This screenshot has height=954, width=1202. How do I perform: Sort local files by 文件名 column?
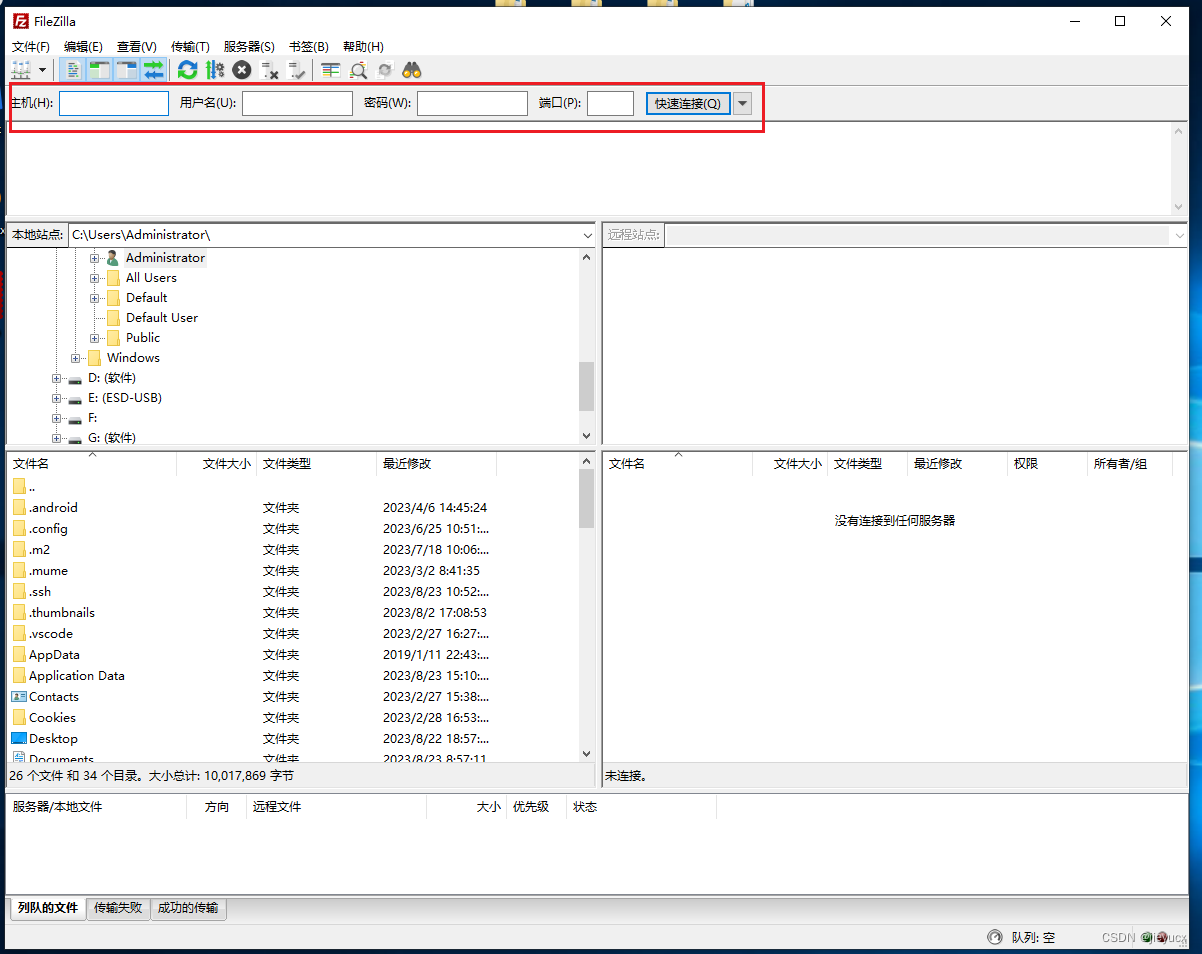(x=92, y=464)
